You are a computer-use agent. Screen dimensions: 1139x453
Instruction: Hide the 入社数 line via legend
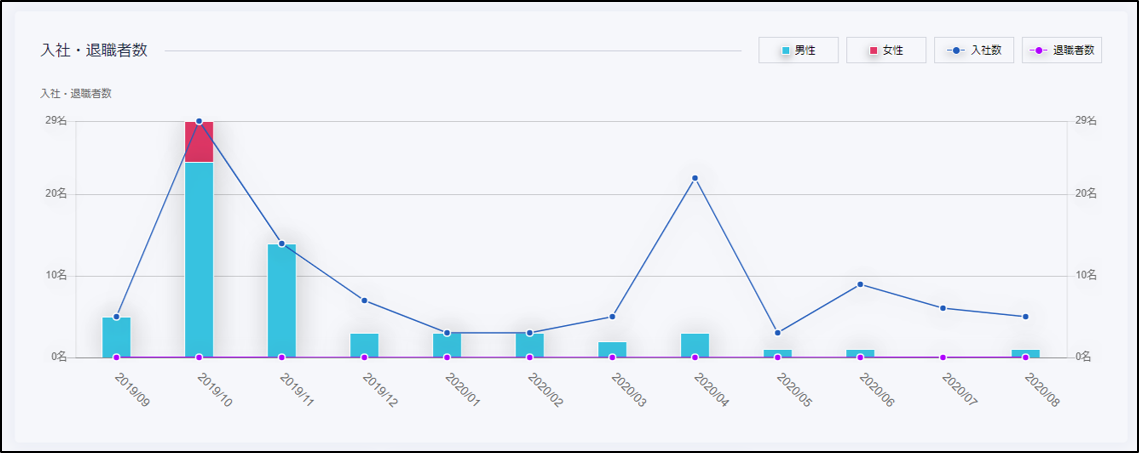point(973,50)
